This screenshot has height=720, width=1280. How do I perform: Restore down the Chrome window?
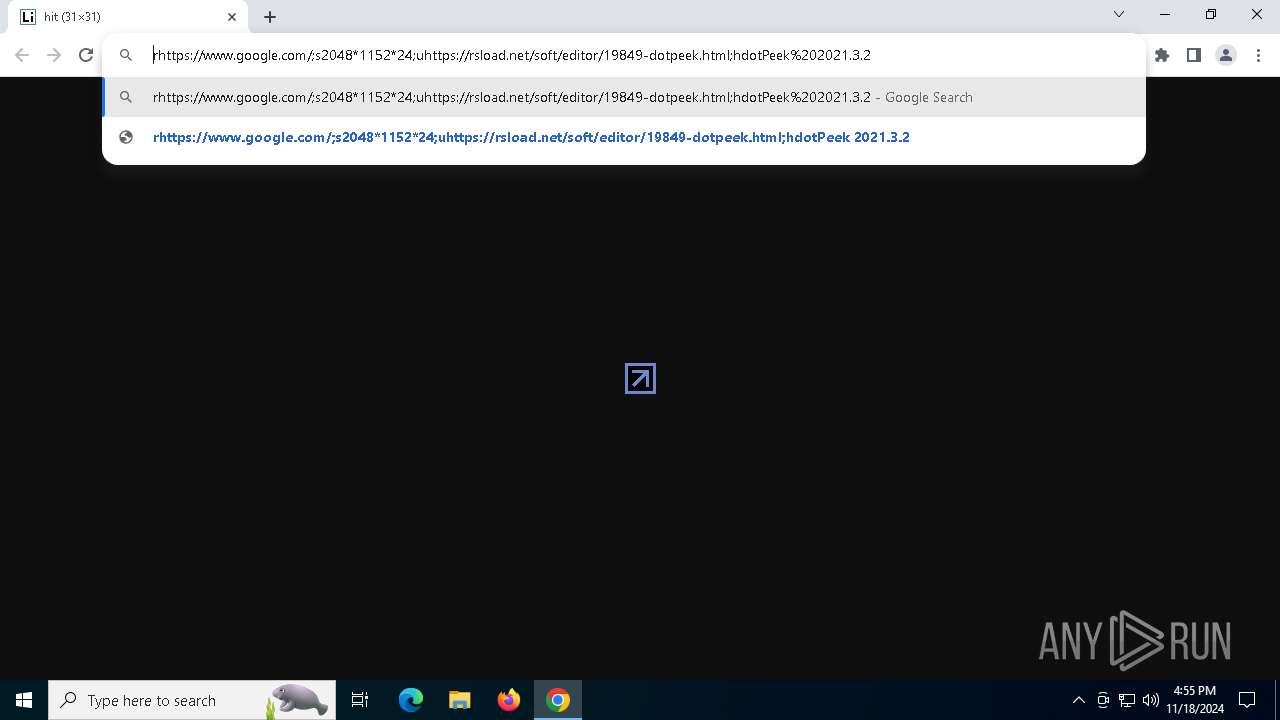point(1211,14)
